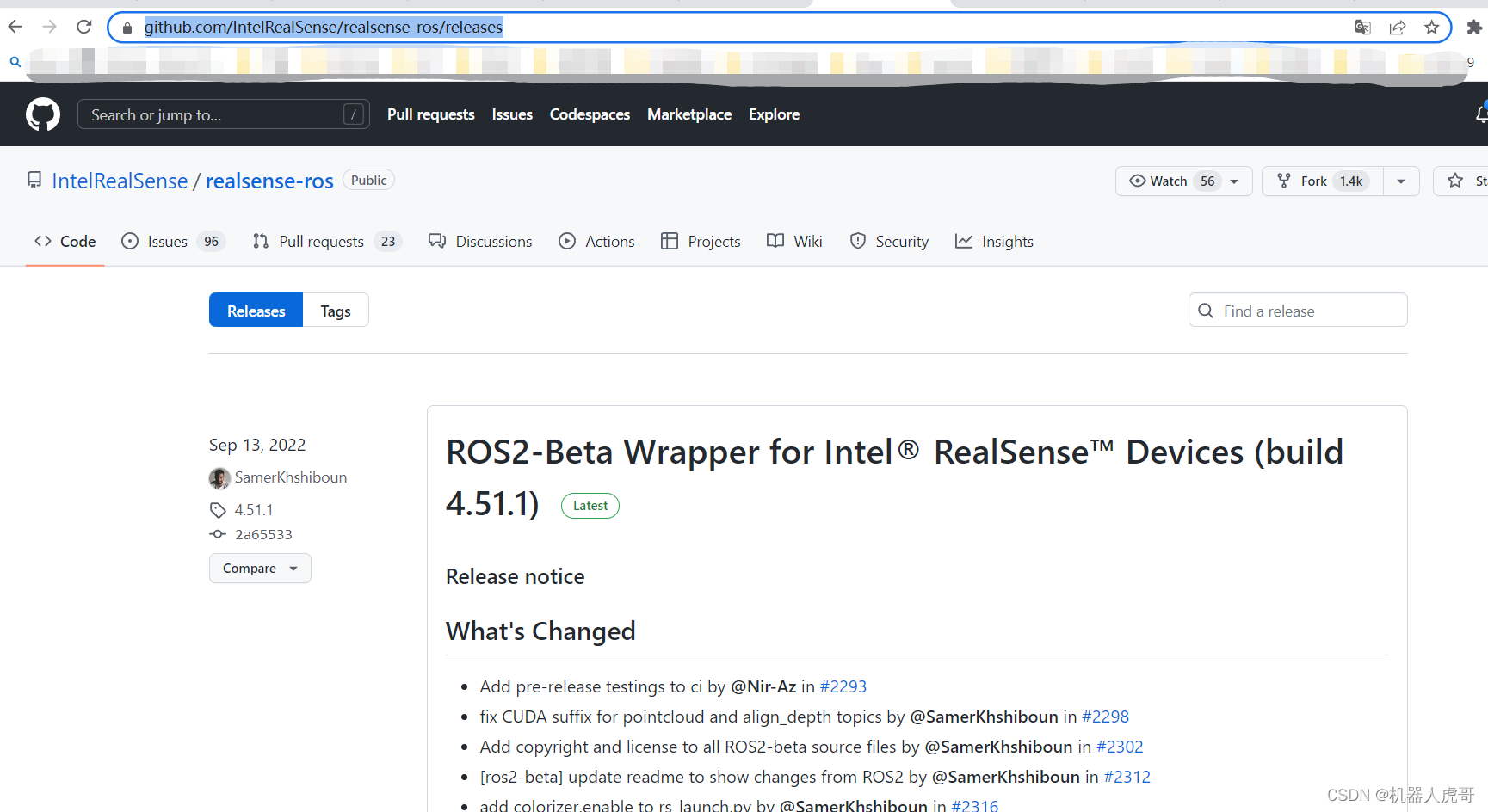This screenshot has height=812, width=1488.
Task: Open Issues in top navigation
Action: tap(512, 114)
